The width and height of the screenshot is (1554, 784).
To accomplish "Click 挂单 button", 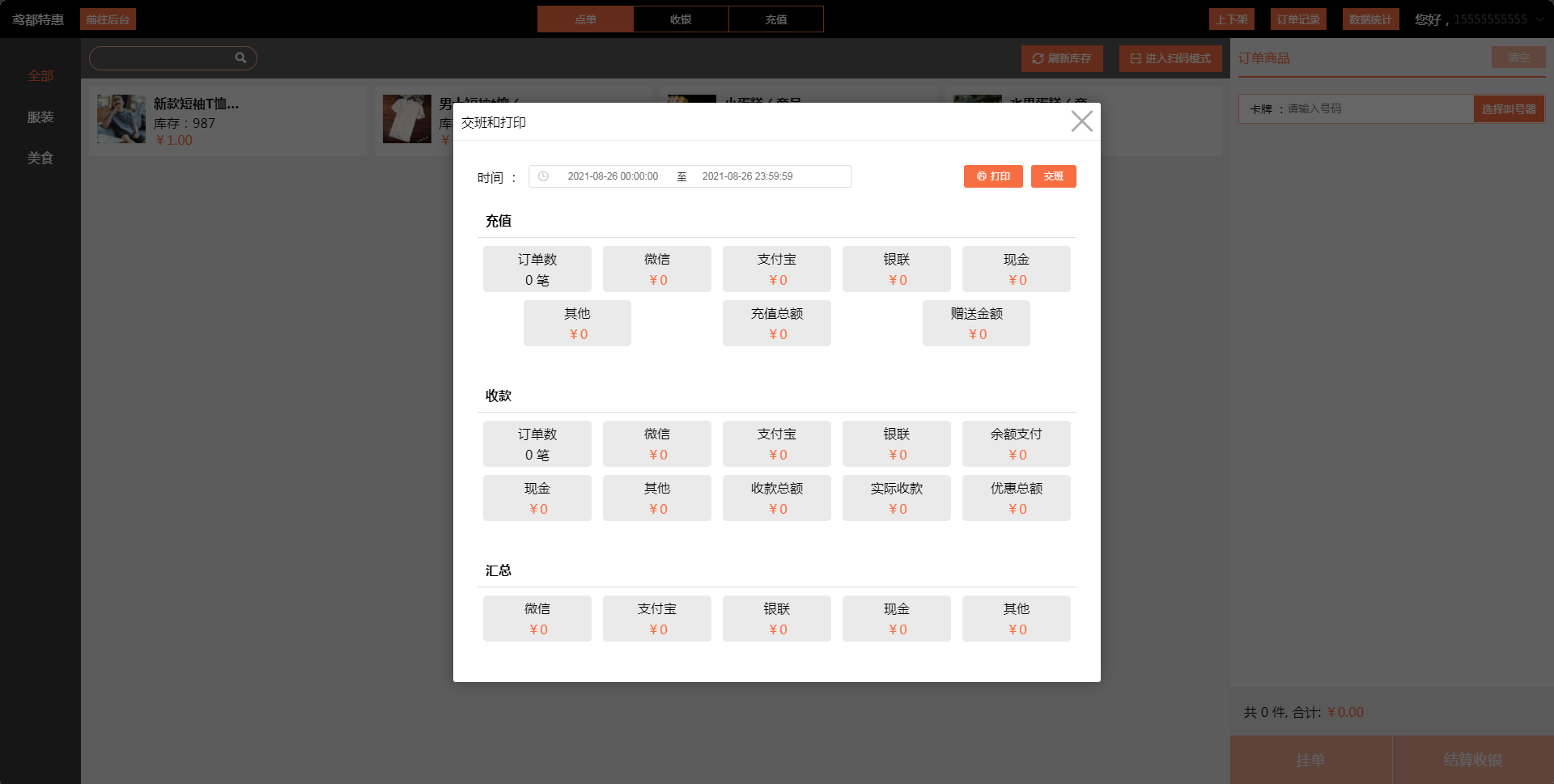I will (1310, 760).
